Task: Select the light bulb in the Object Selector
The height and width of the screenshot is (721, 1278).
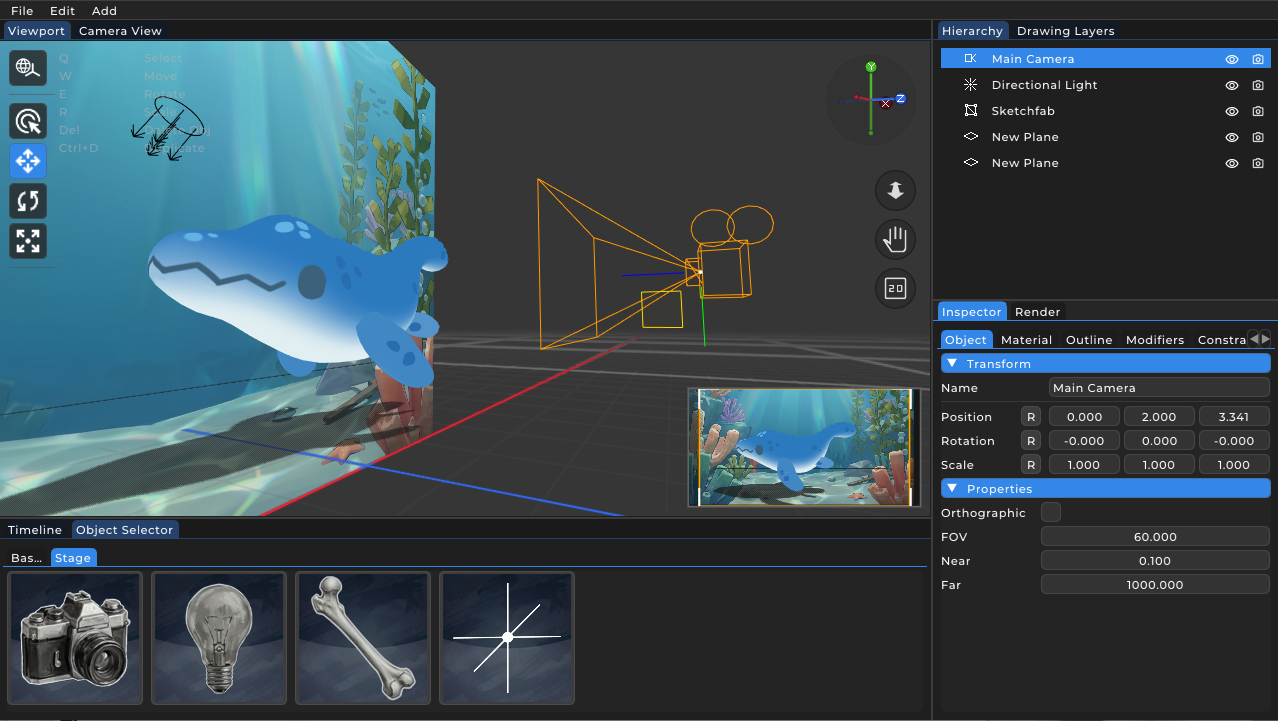Action: point(218,638)
